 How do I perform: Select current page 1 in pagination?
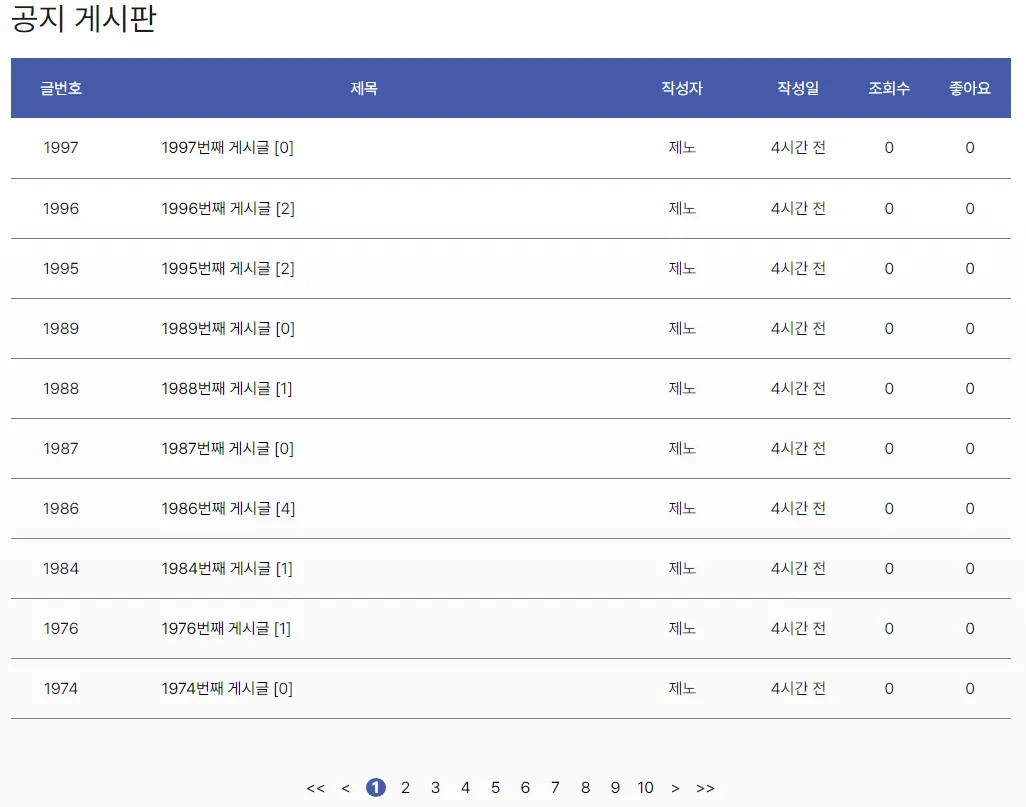tap(376, 787)
